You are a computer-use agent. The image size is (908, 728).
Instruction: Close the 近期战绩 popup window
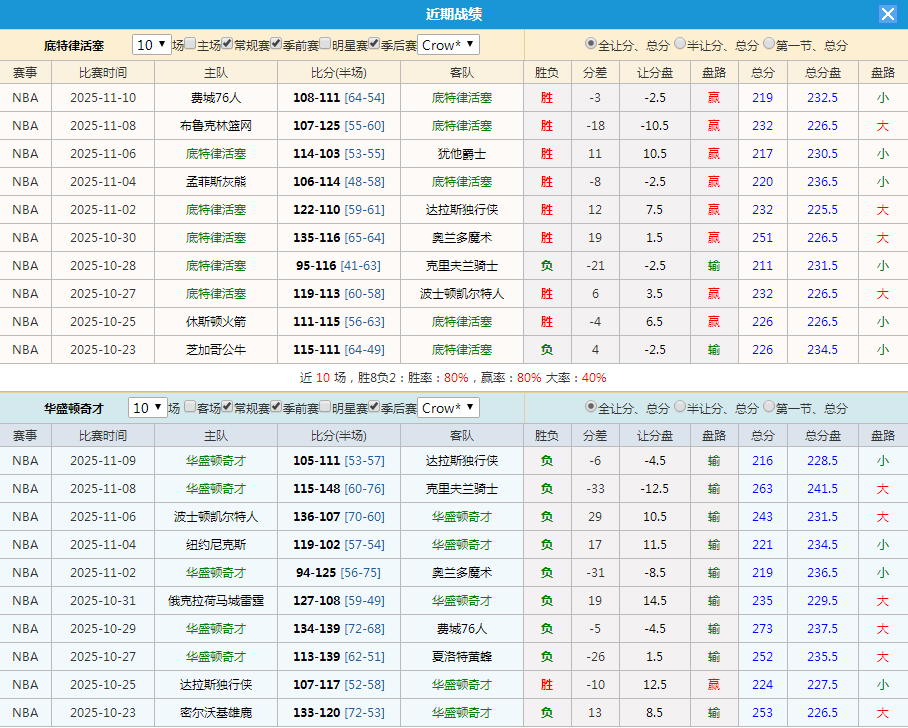[888, 13]
